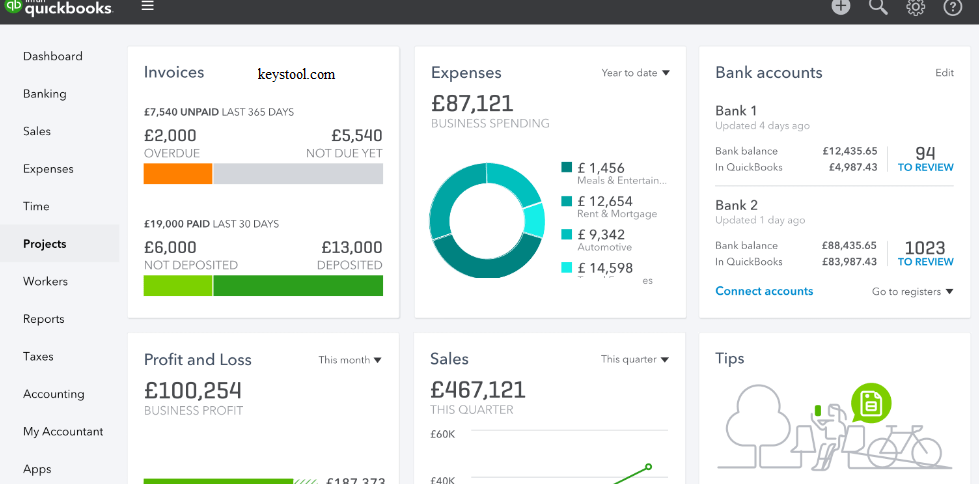Click the £7,540 UNPAID LAST 365 DAYS label
This screenshot has height=484, width=979.
click(x=219, y=112)
